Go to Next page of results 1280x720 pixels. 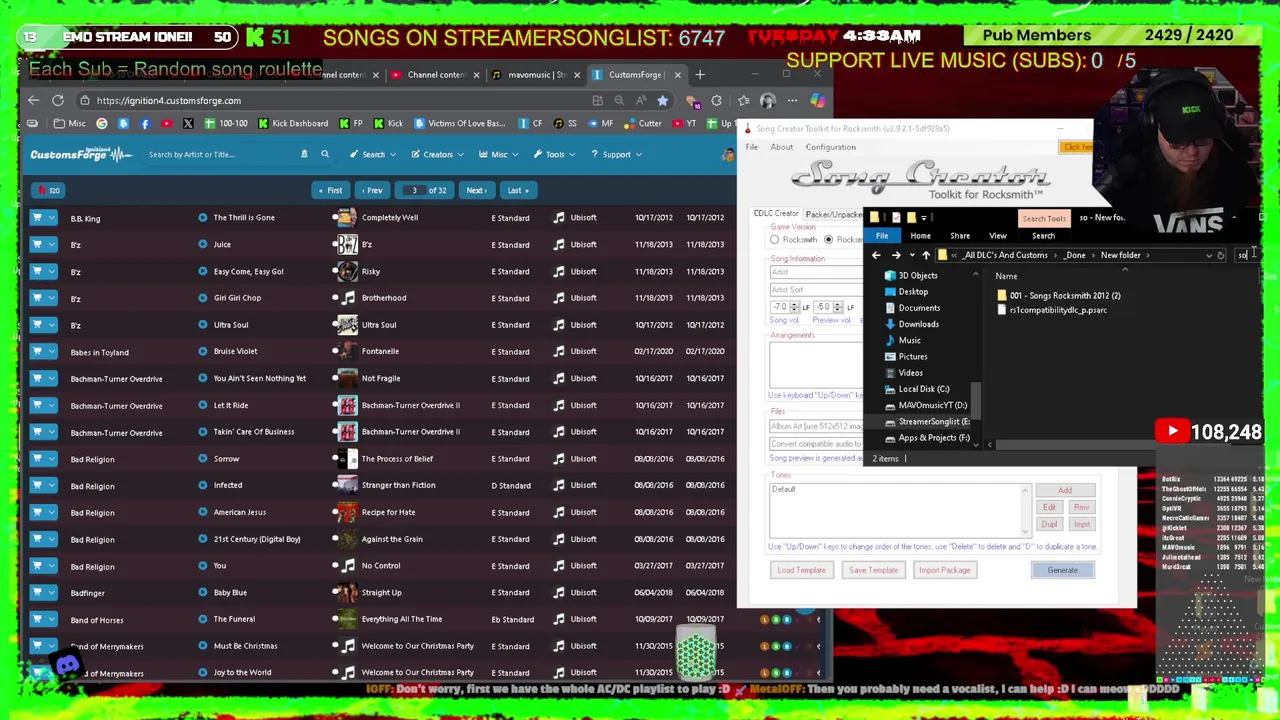pyautogui.click(x=478, y=190)
